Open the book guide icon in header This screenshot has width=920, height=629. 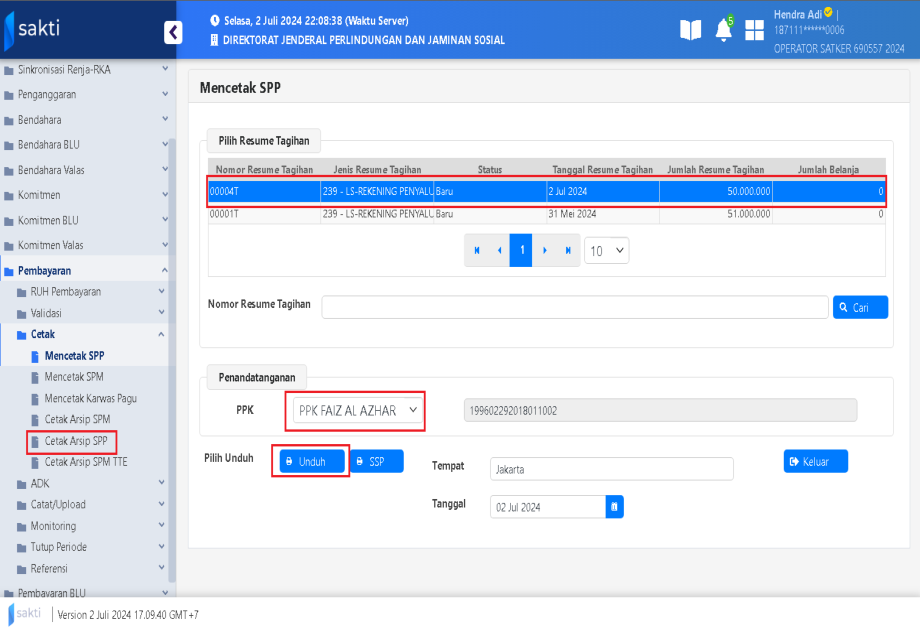point(690,30)
